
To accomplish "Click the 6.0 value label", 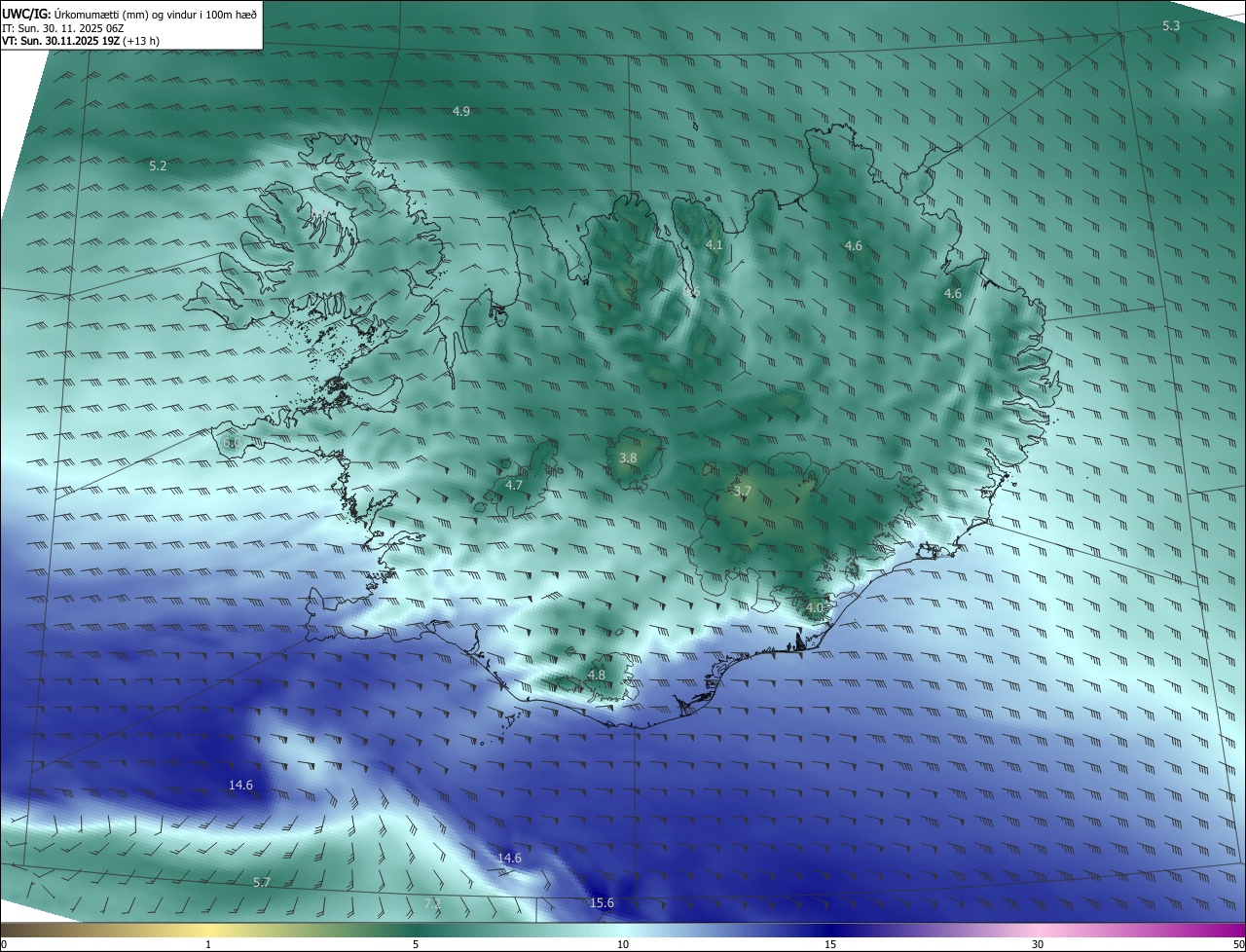I will pyautogui.click(x=231, y=443).
